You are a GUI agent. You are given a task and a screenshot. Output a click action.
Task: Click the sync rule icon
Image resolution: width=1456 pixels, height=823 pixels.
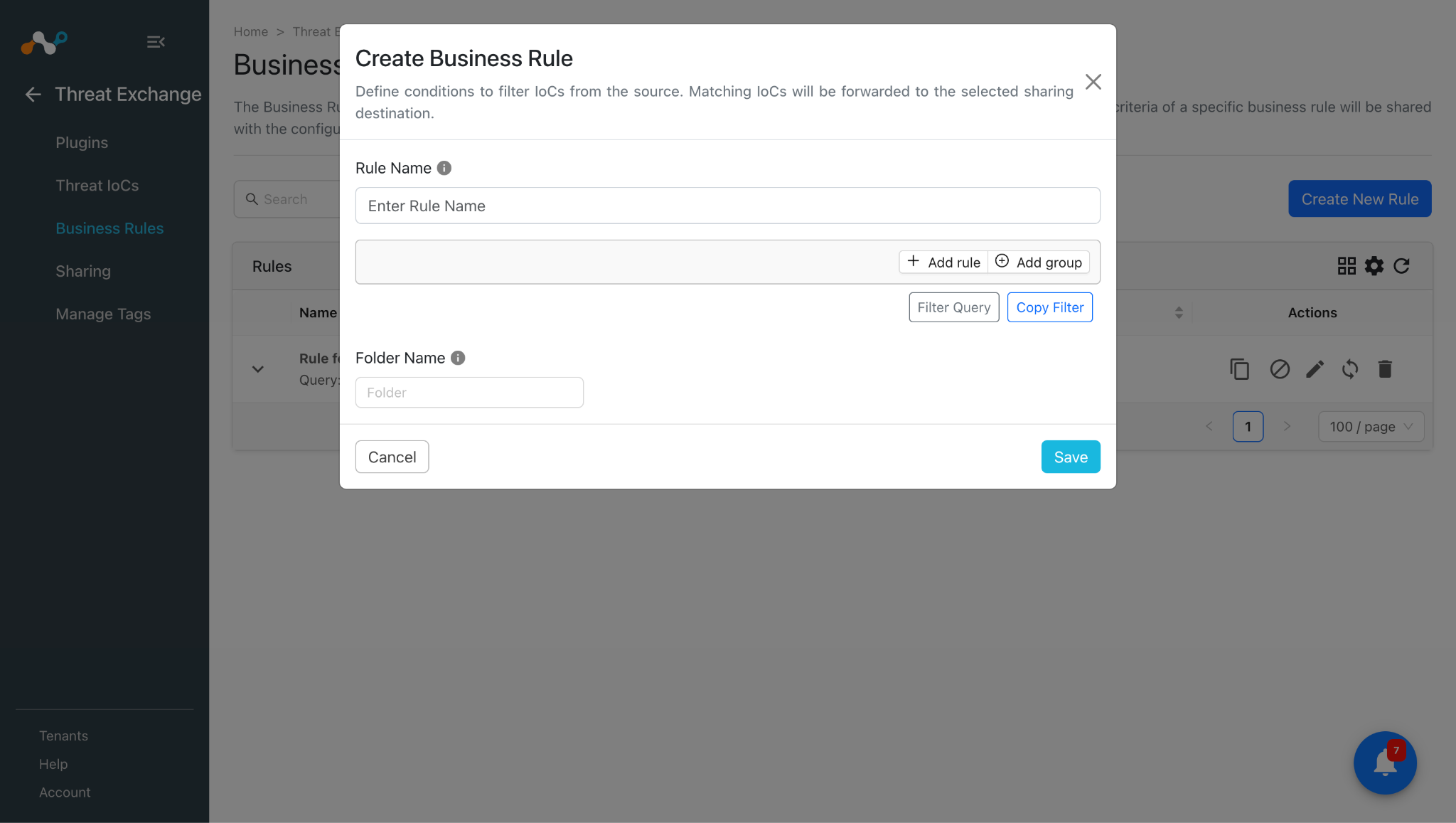point(1350,369)
